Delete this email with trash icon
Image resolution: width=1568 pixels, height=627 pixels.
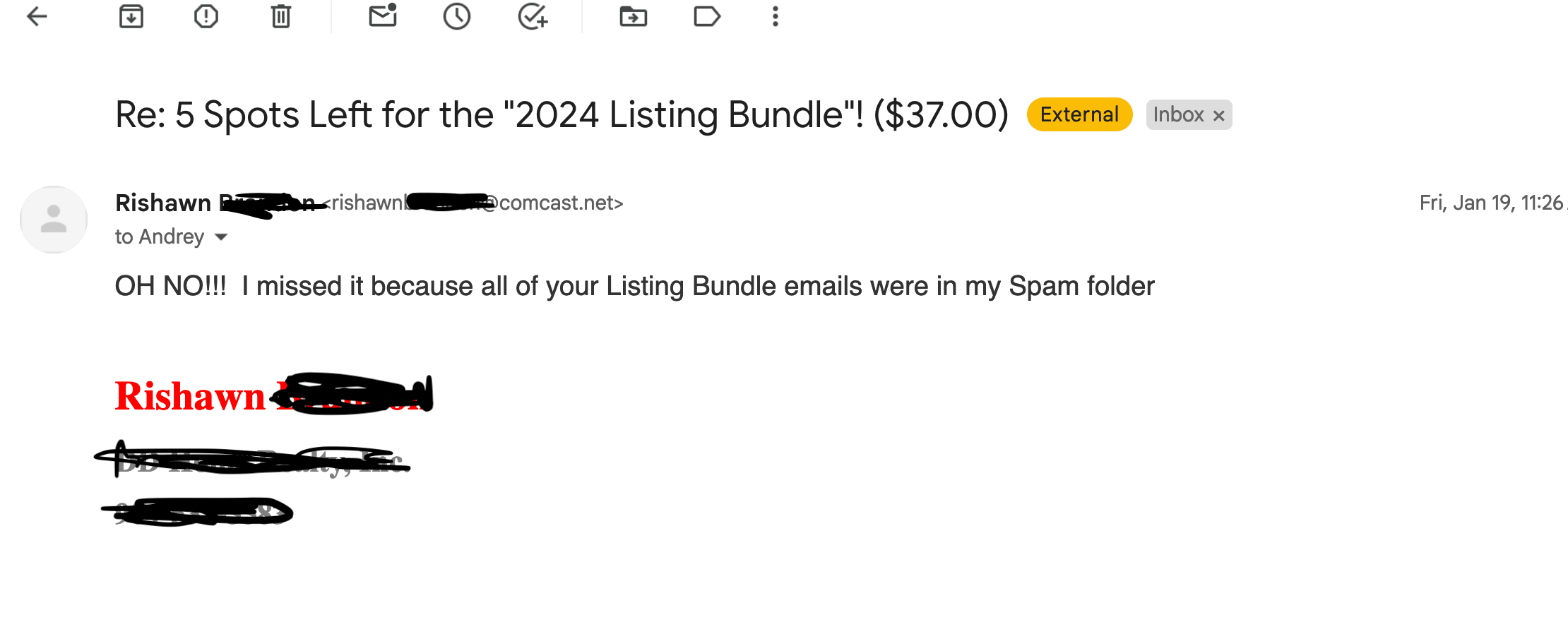281,16
